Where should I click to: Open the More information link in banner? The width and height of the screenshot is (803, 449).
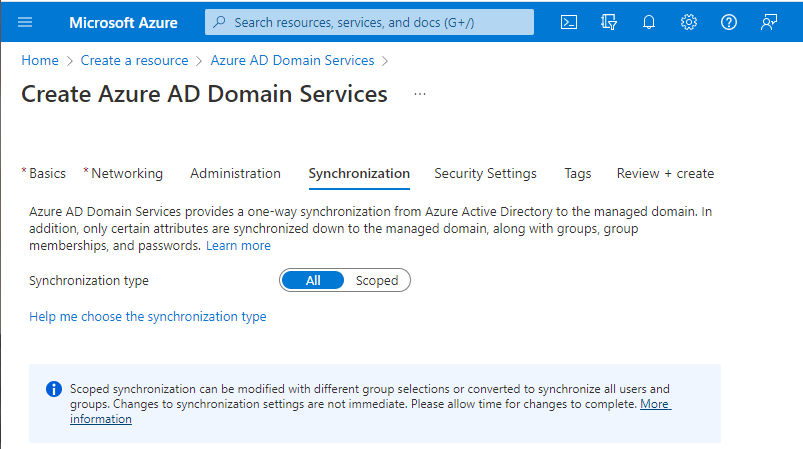(655, 404)
